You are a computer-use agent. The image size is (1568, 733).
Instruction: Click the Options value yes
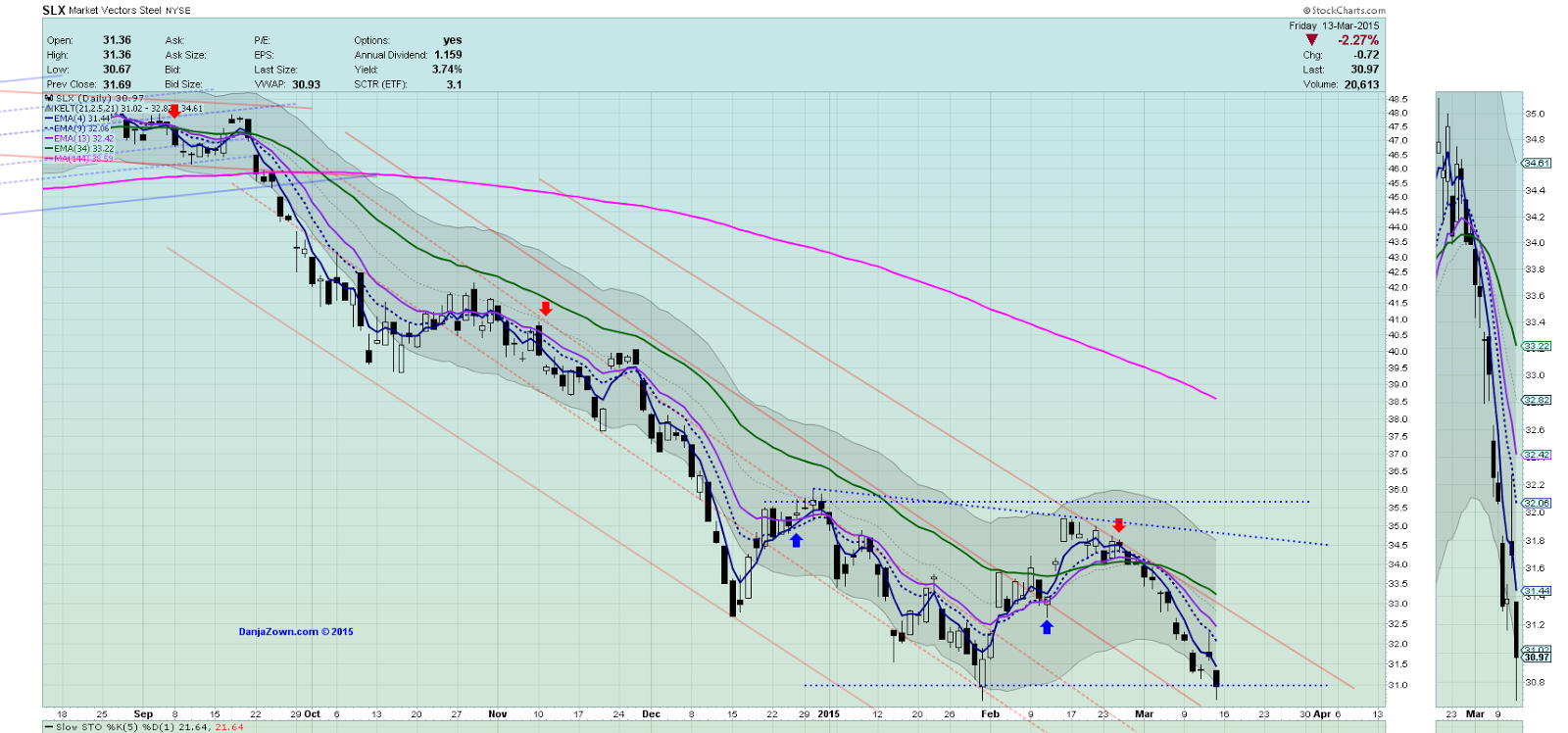click(x=452, y=40)
